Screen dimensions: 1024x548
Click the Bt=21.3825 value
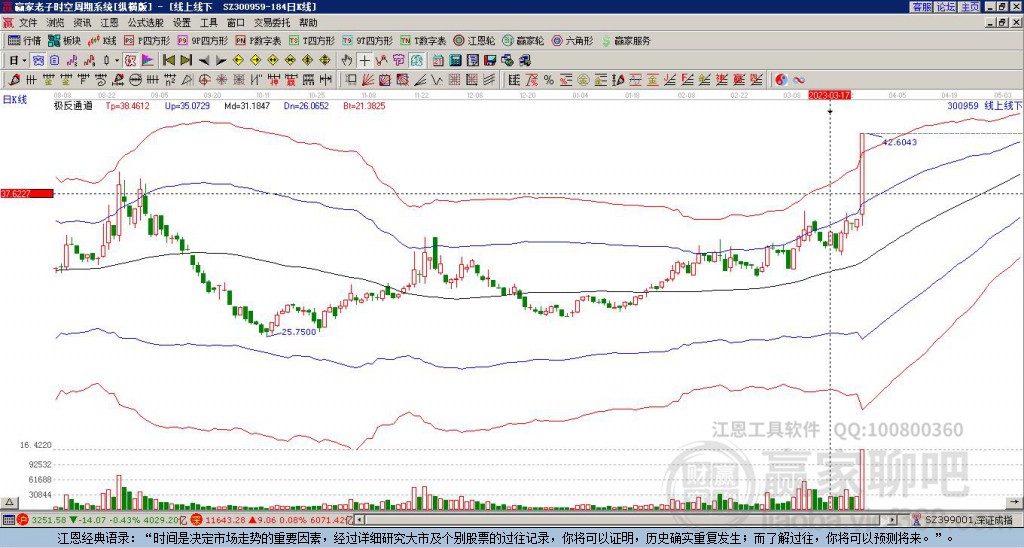[x=364, y=105]
